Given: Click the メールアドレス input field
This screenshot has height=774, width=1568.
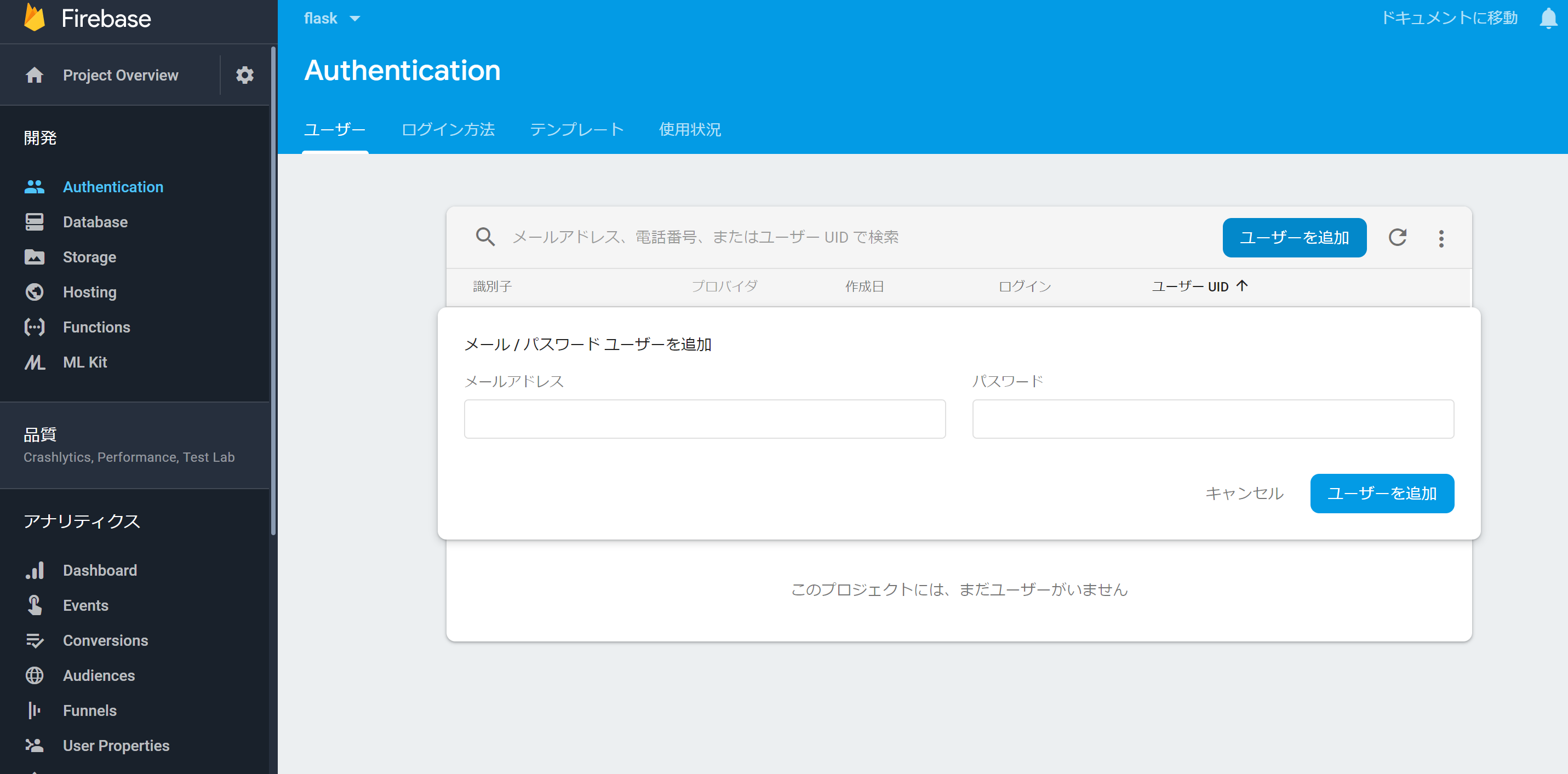Looking at the screenshot, I should pos(704,418).
